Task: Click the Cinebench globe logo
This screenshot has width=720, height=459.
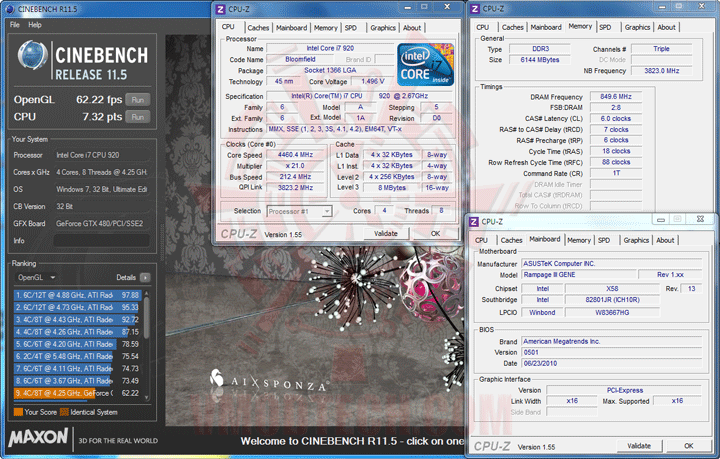Action: click(33, 56)
